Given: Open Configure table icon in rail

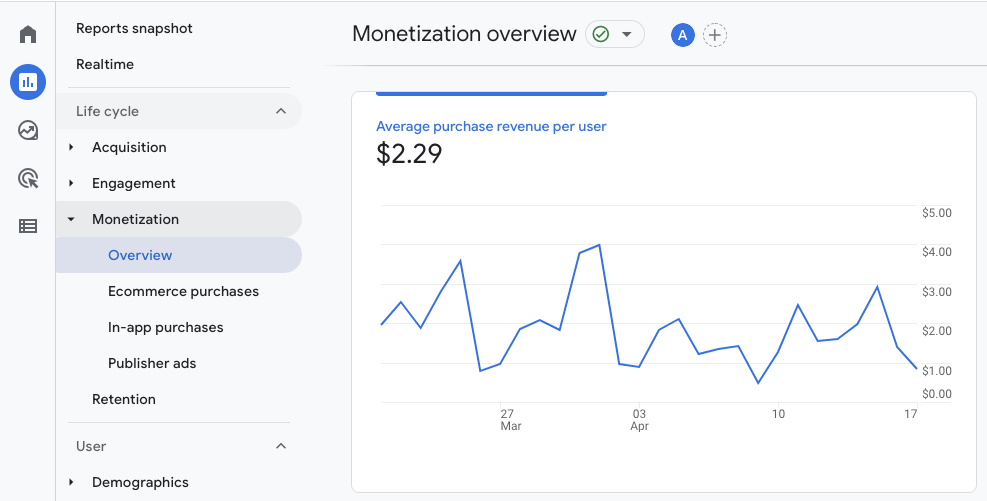Looking at the screenshot, I should (x=28, y=226).
